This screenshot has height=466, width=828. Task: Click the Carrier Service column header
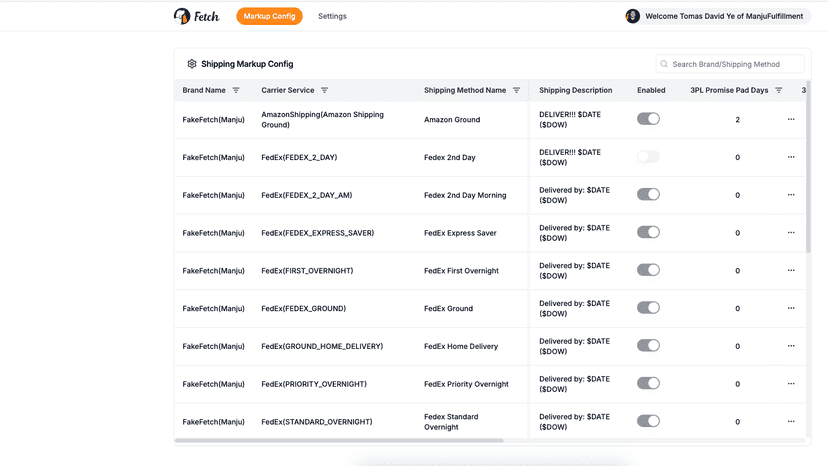[x=288, y=90]
